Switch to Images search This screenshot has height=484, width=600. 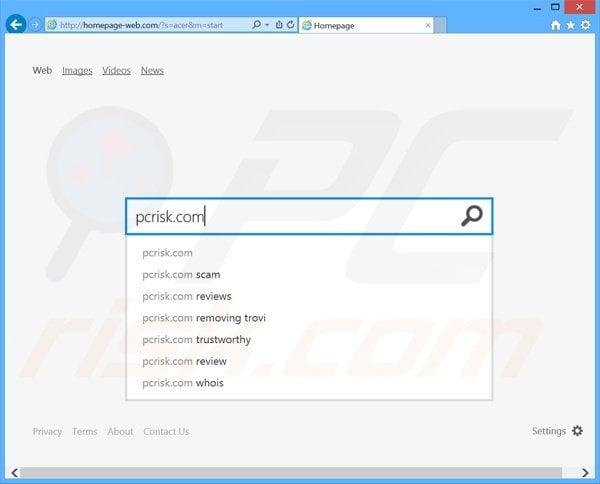click(77, 71)
